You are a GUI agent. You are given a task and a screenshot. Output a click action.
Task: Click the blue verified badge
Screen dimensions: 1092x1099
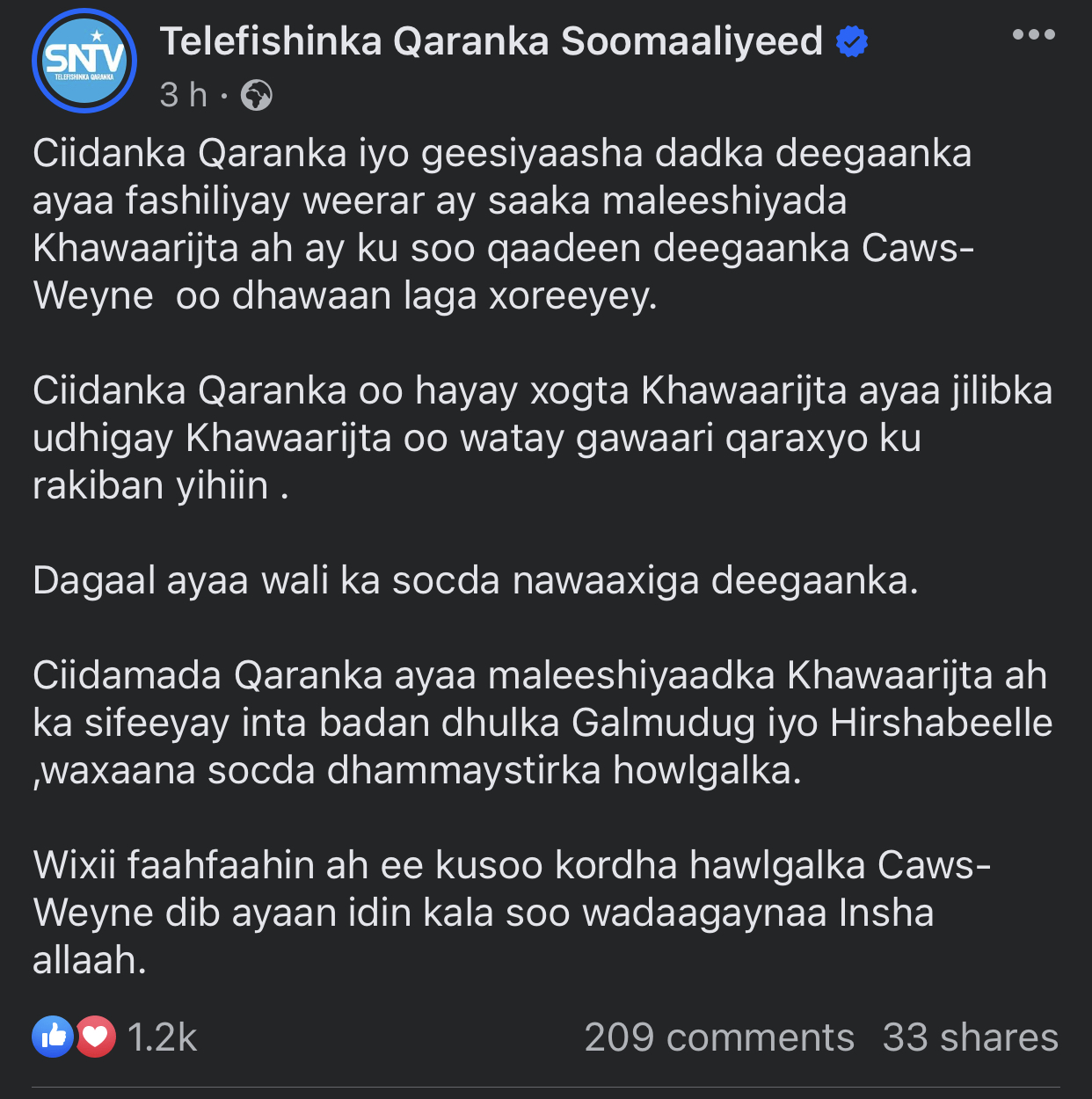[x=851, y=41]
